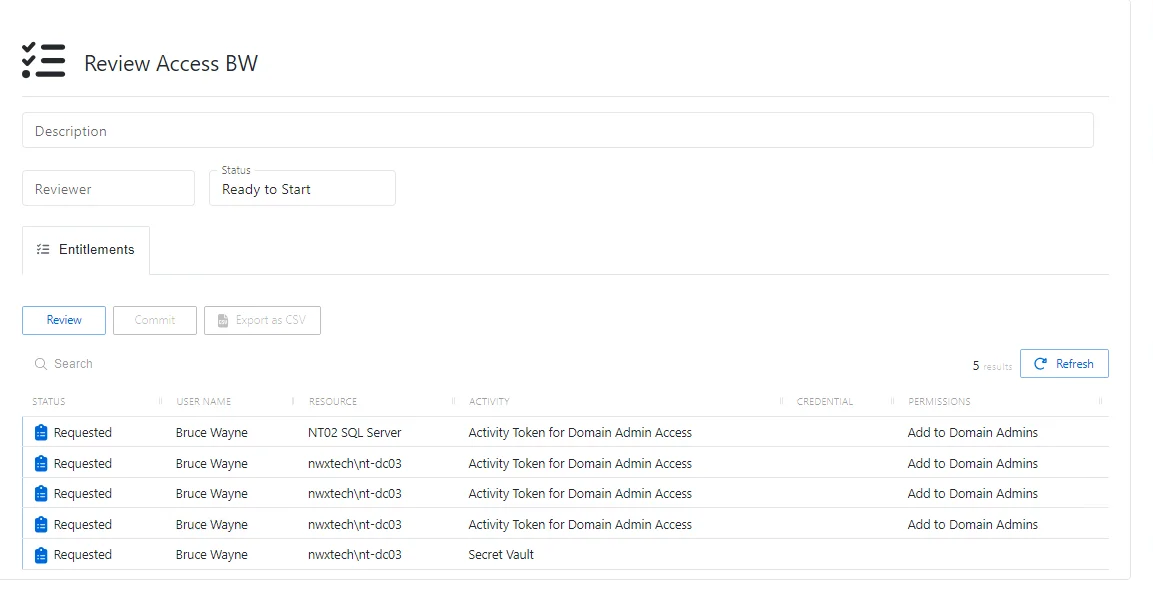1153x594 pixels.
Task: Click the Entitlements tab list icon
Action: click(43, 249)
